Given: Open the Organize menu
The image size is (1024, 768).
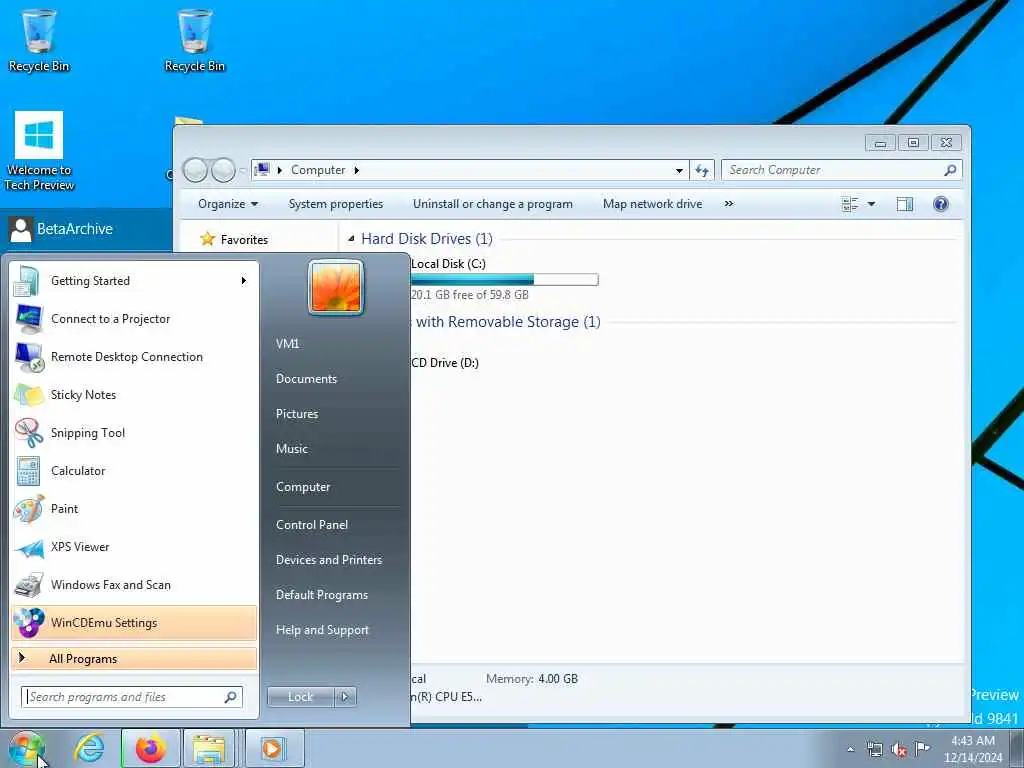Looking at the screenshot, I should pos(228,204).
